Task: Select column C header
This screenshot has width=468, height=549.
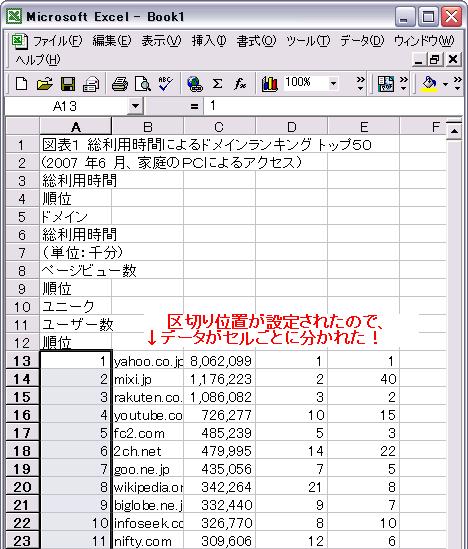Action: [219, 127]
